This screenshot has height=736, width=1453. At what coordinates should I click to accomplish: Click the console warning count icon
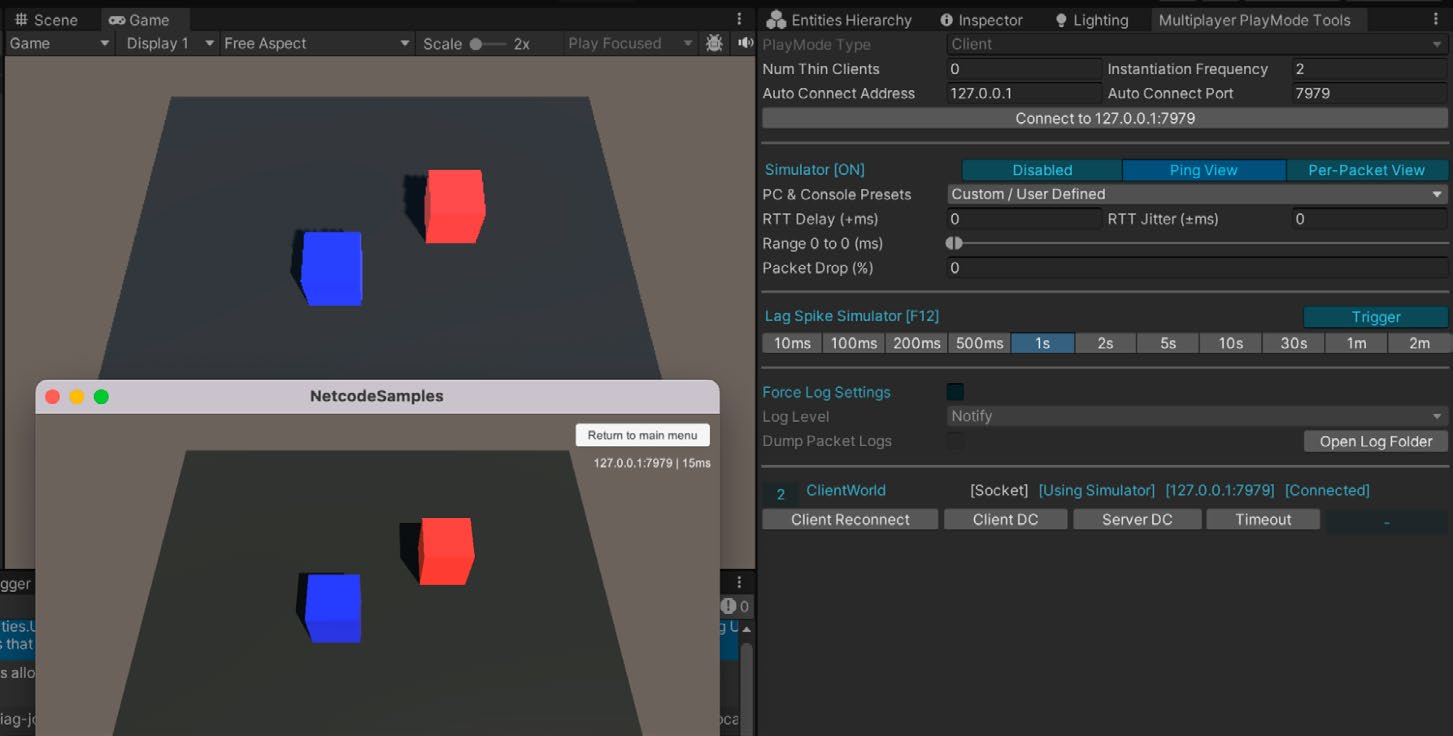(x=735, y=606)
